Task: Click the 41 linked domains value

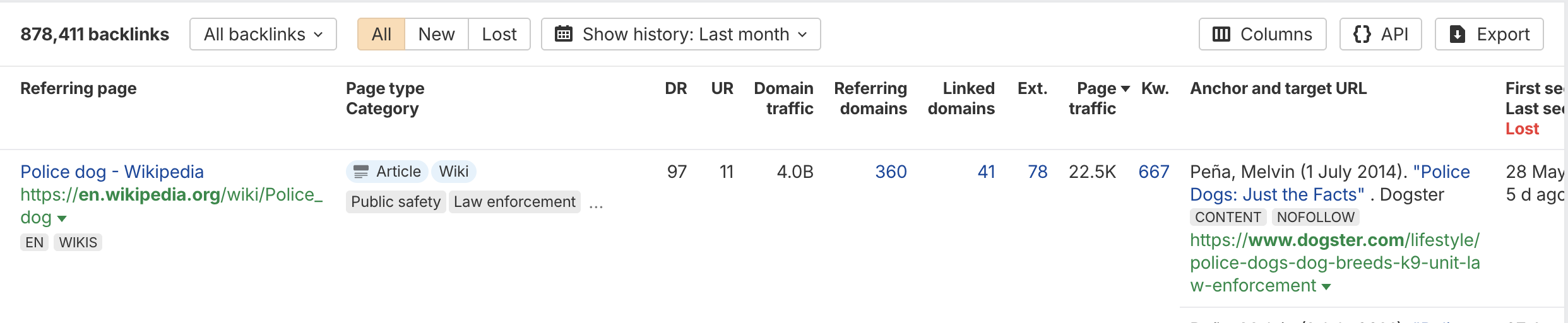Action: pos(986,172)
